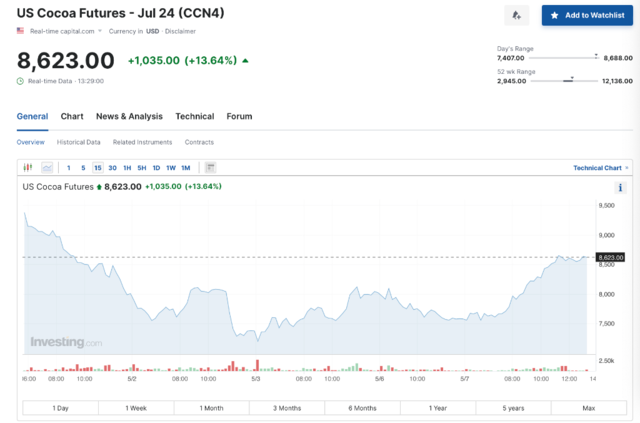Click the 8,623.00 price label on chart axis

(x=610, y=258)
